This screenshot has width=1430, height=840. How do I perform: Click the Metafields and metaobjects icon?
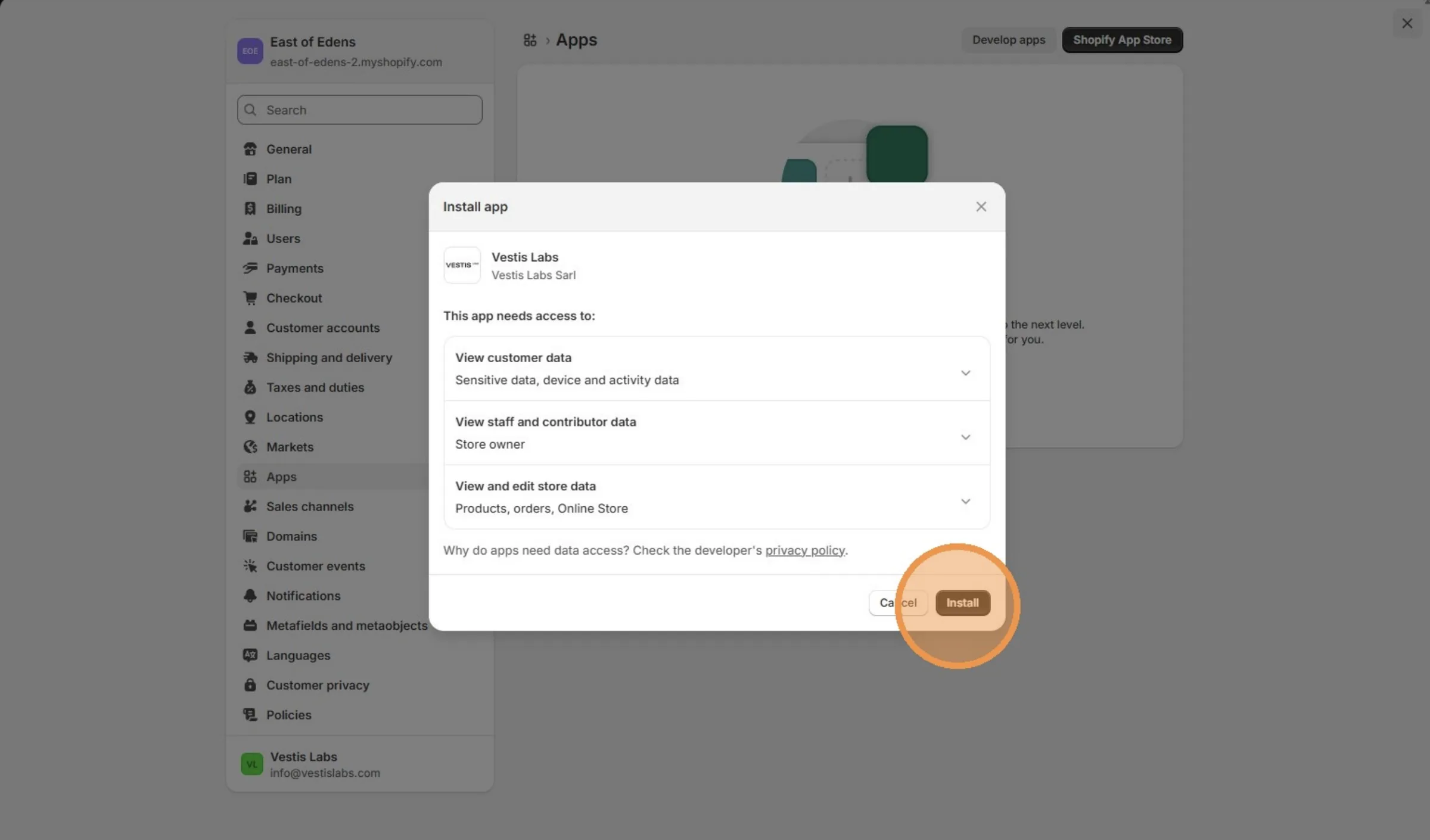click(x=250, y=626)
